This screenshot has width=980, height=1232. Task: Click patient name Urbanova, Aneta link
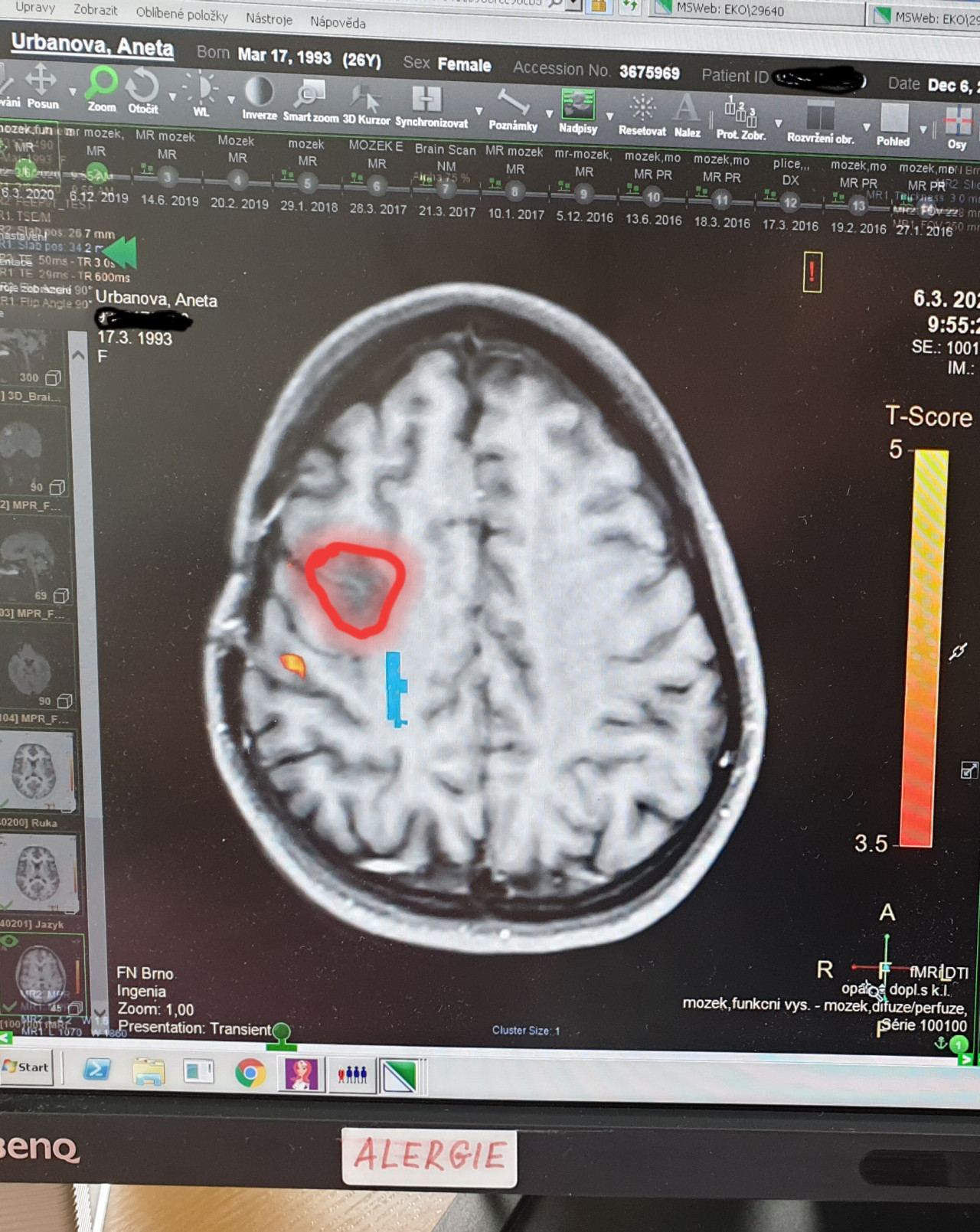tap(93, 44)
